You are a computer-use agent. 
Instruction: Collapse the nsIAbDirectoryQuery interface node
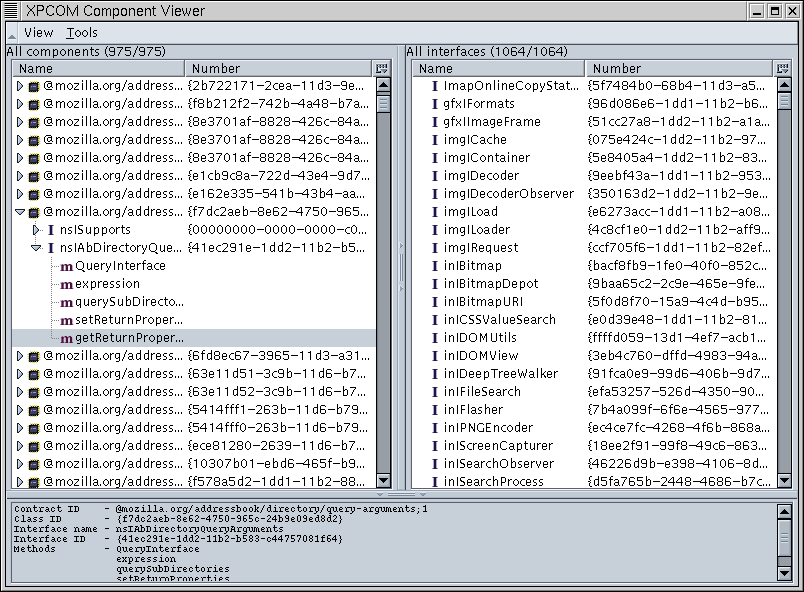36,248
